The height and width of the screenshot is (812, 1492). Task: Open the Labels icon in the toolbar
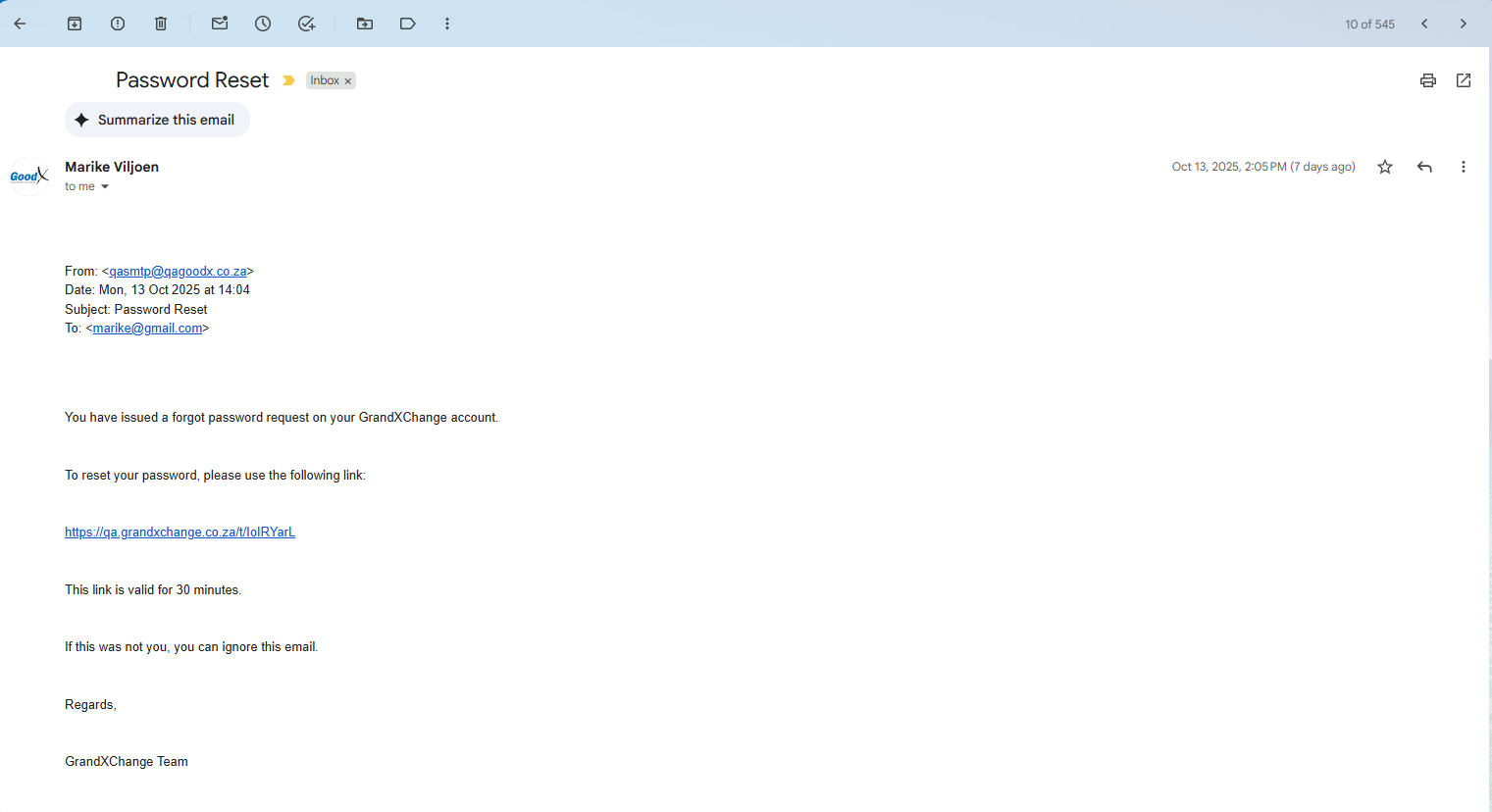[x=408, y=24]
